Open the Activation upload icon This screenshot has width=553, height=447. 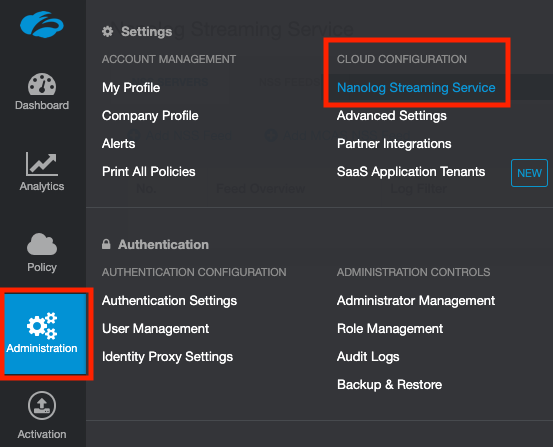pyautogui.click(x=42, y=405)
